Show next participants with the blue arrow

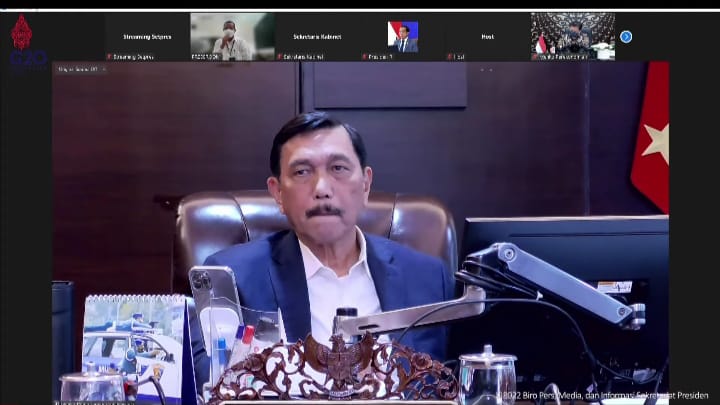tap(626, 37)
